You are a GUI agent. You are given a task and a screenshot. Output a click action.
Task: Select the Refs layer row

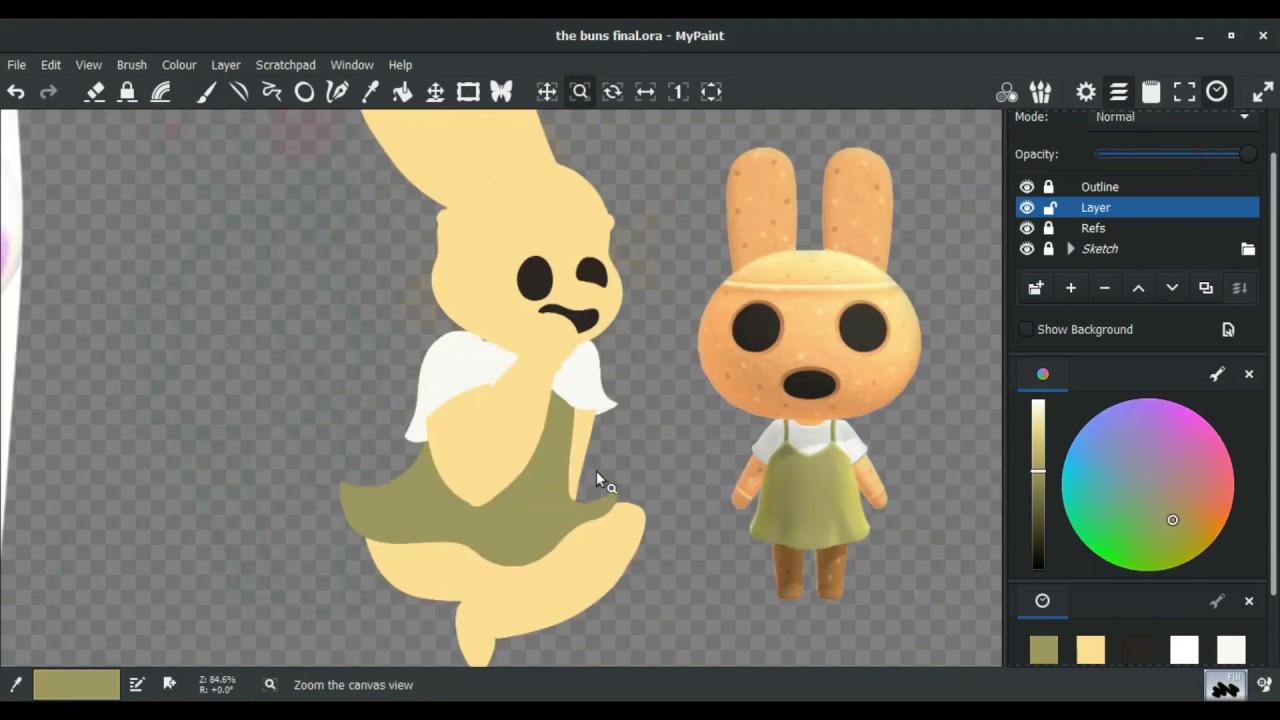pyautogui.click(x=1138, y=228)
